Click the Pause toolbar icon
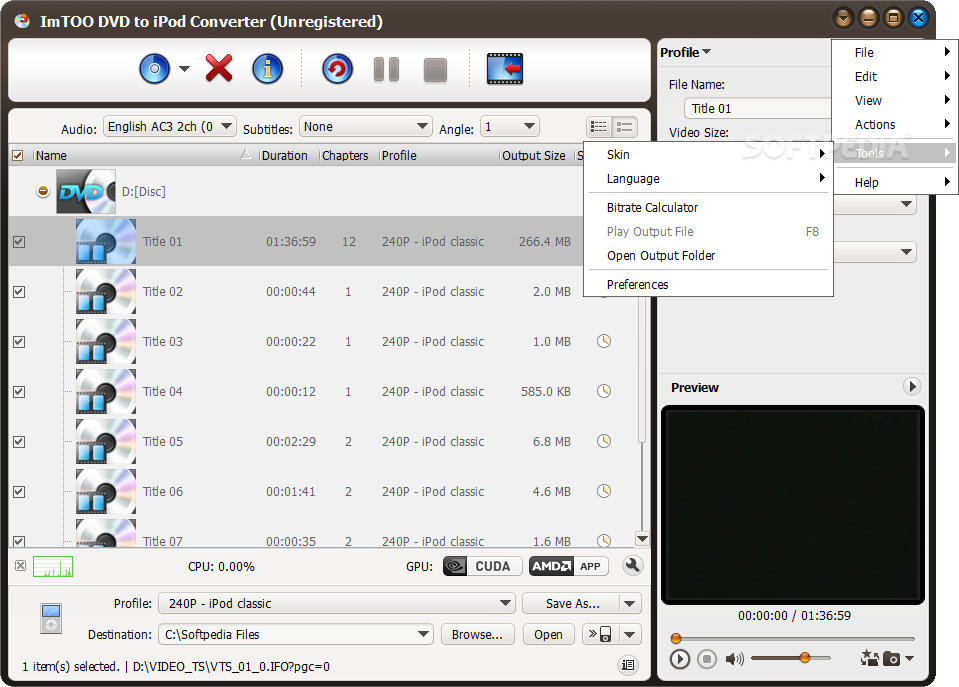Viewport: 959px width, 687px height. [387, 69]
